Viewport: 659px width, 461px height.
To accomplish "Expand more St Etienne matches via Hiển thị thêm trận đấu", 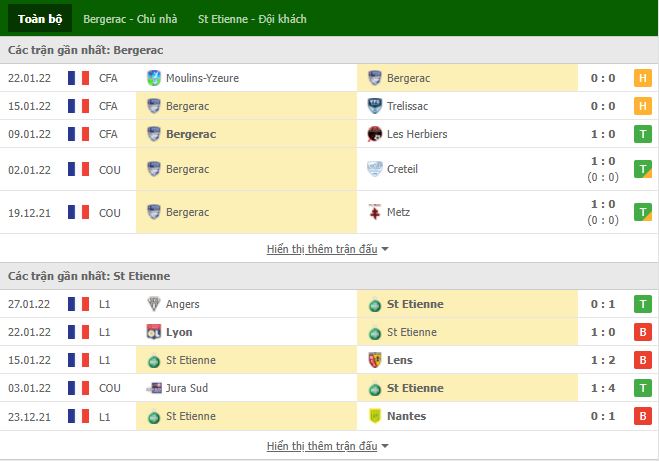I will coord(327,446).
